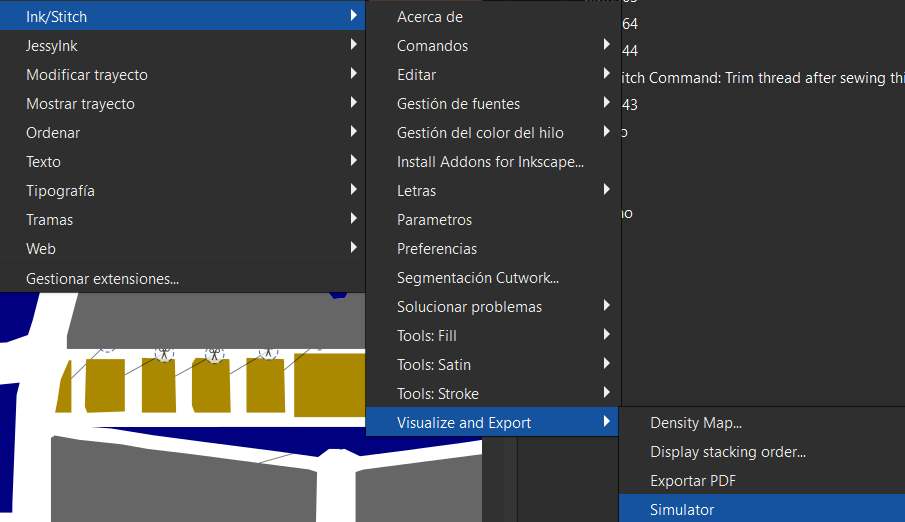905x522 pixels.
Task: Open Gestión de fuentes submenu
Action: coord(492,103)
